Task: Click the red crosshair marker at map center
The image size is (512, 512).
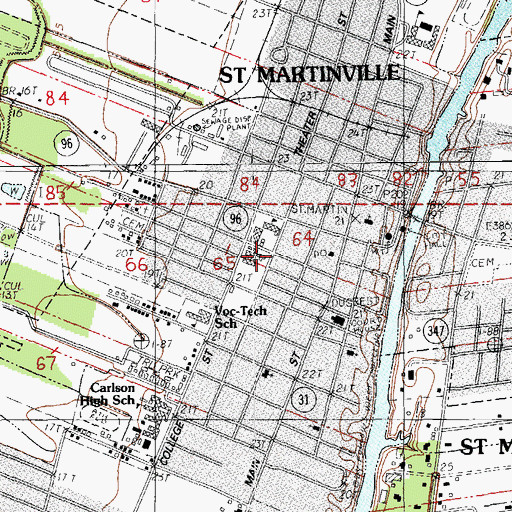Action: (x=256, y=256)
